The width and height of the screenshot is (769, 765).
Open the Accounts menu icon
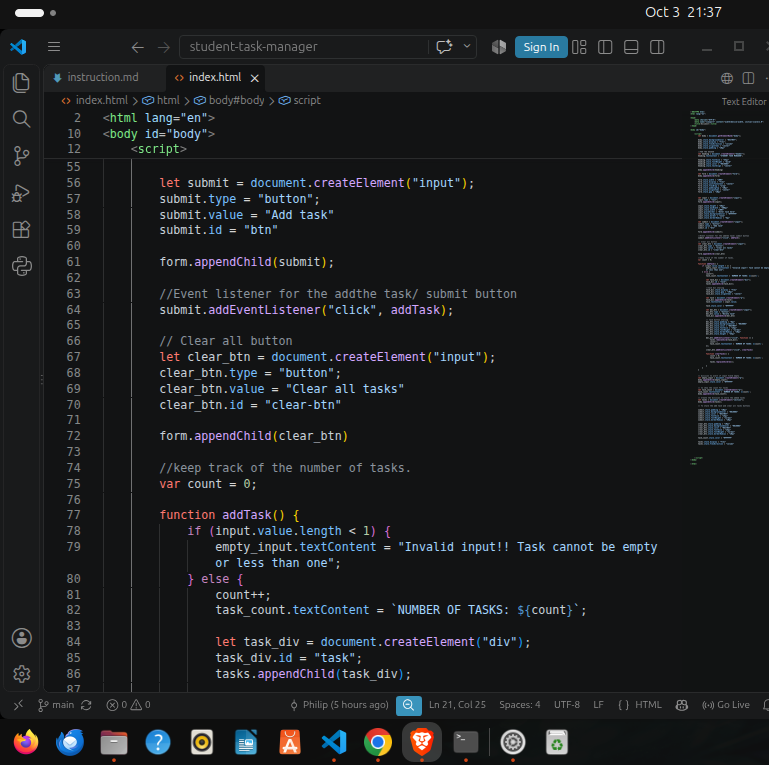[x=22, y=638]
